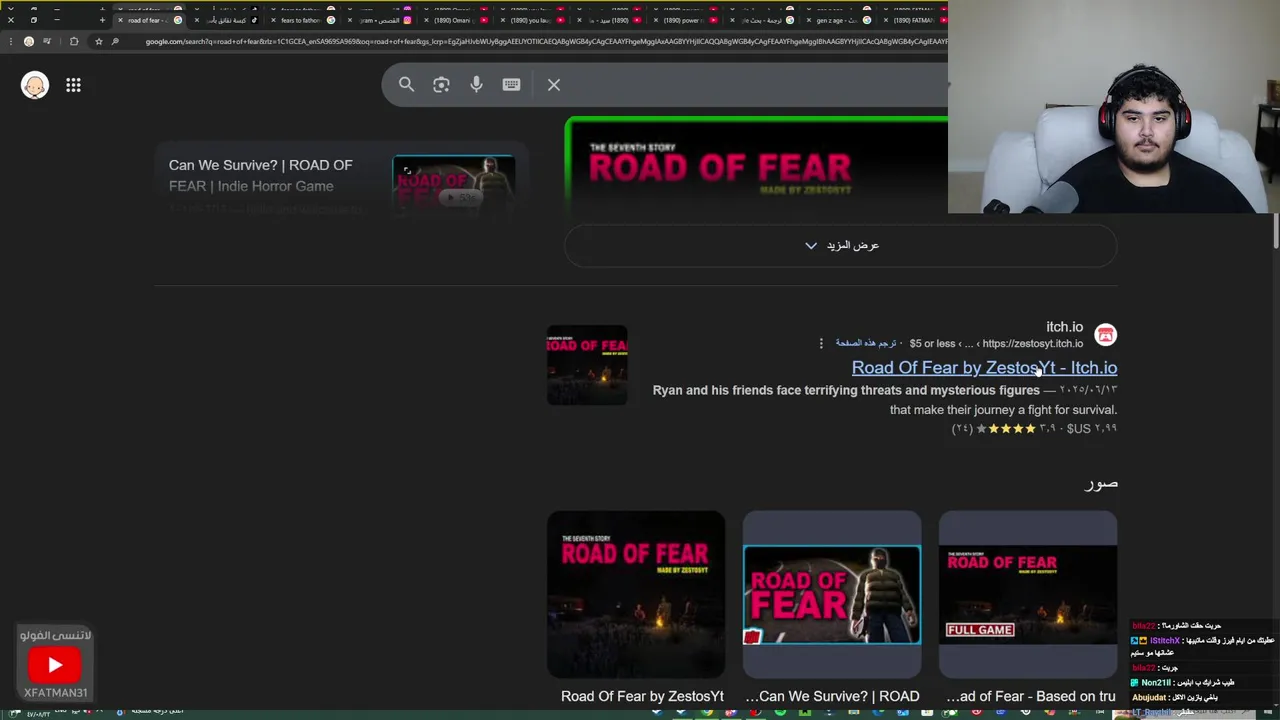Viewport: 1280px width, 720px height.
Task: Open a new browser tab with plus
Action: click(x=102, y=20)
